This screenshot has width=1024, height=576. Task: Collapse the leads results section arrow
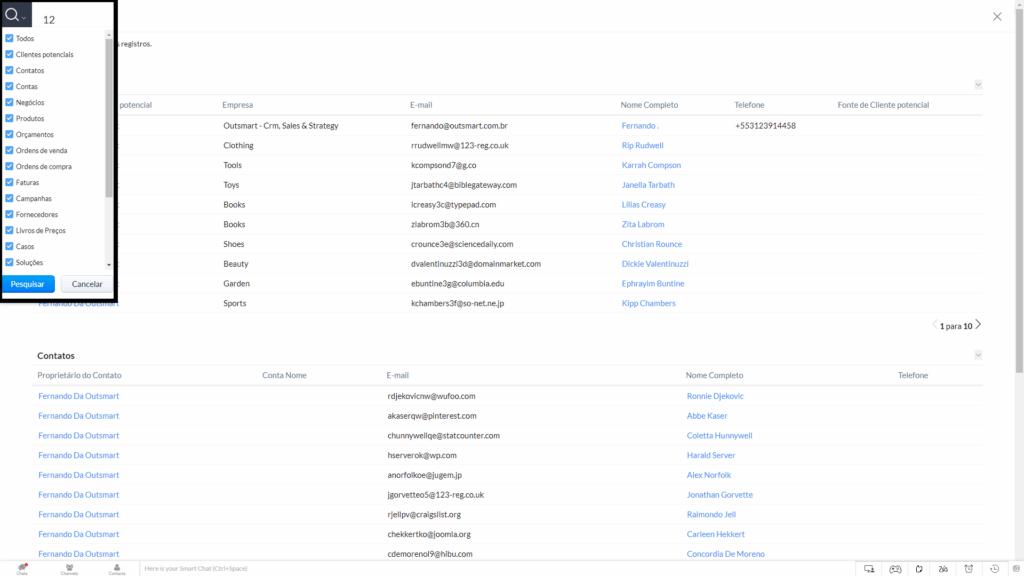978,85
